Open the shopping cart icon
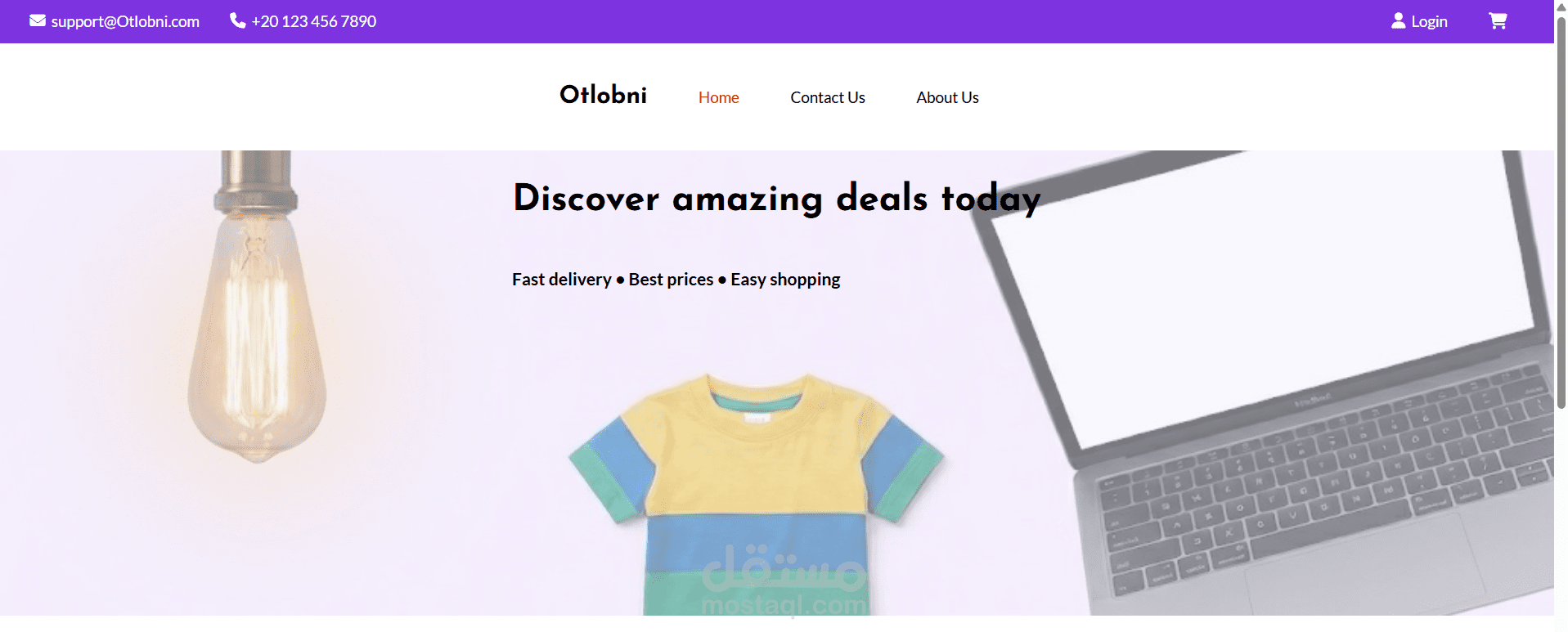This screenshot has height=632, width=1568. 1498,20
